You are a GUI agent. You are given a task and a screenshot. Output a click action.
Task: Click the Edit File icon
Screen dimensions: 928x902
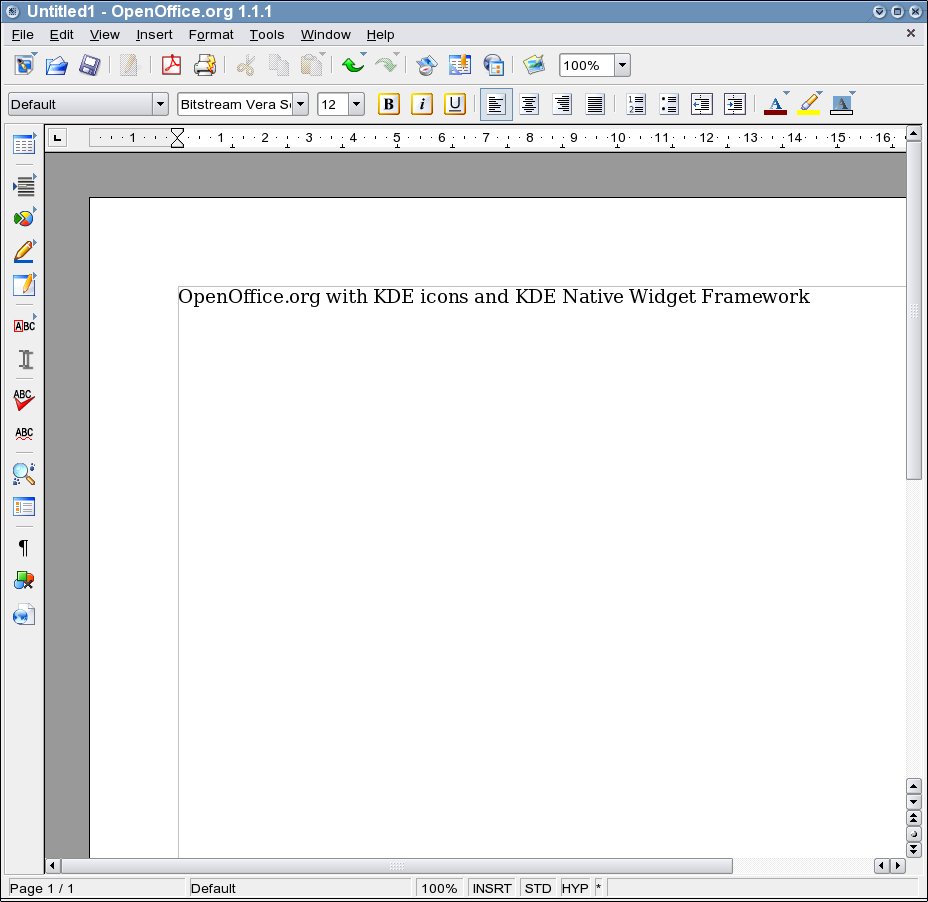click(128, 65)
